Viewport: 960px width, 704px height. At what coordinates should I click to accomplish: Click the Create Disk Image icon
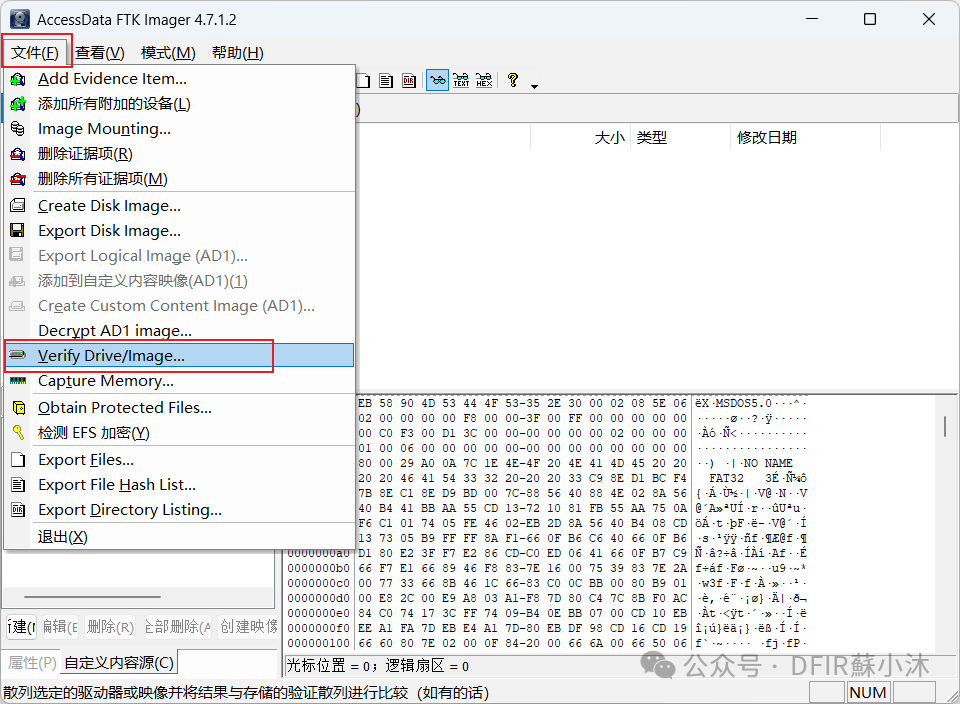pos(18,205)
